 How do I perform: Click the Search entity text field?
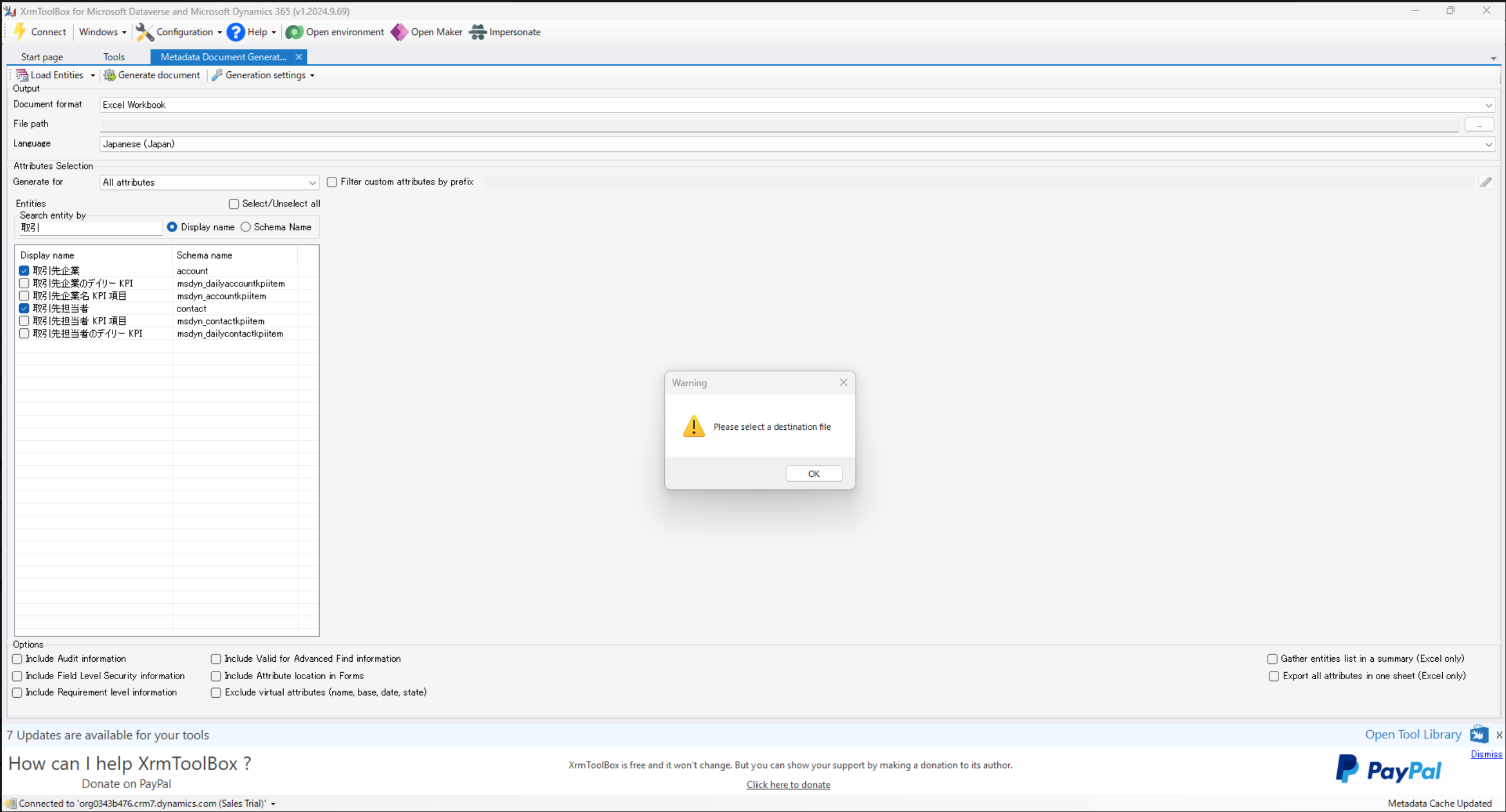[90, 227]
